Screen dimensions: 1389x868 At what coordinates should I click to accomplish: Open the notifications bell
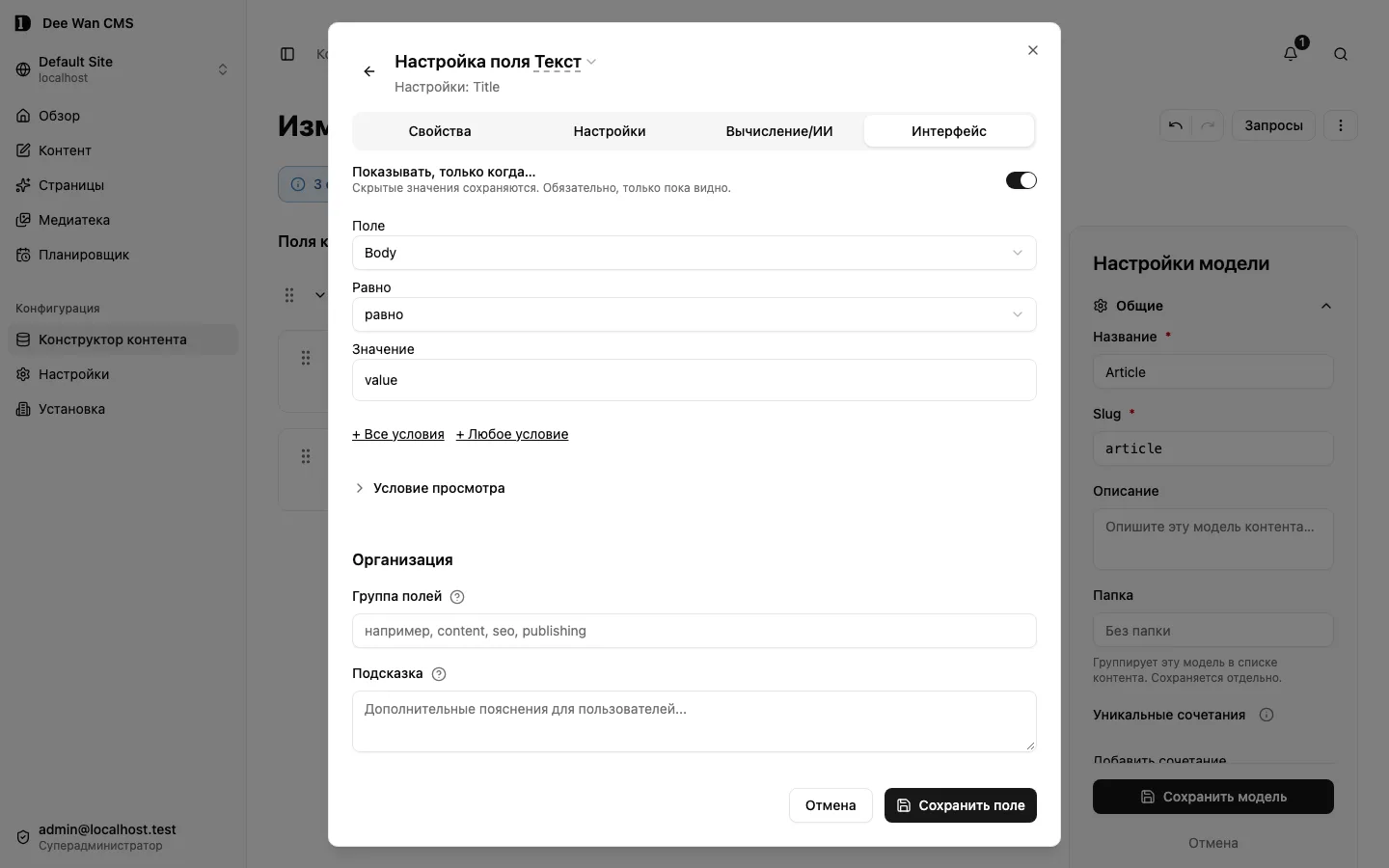(x=1291, y=54)
